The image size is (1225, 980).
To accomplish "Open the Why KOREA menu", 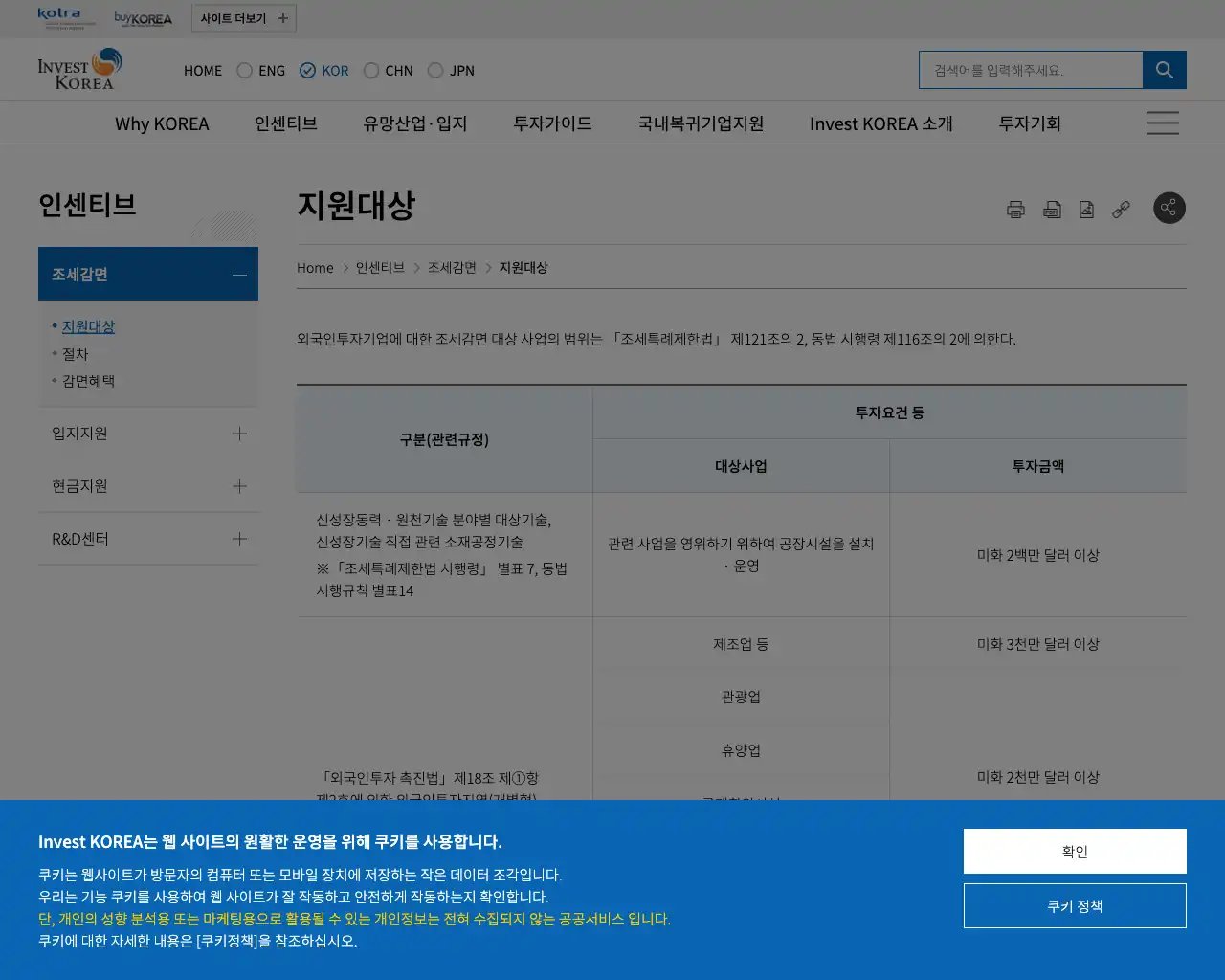I will tap(162, 122).
